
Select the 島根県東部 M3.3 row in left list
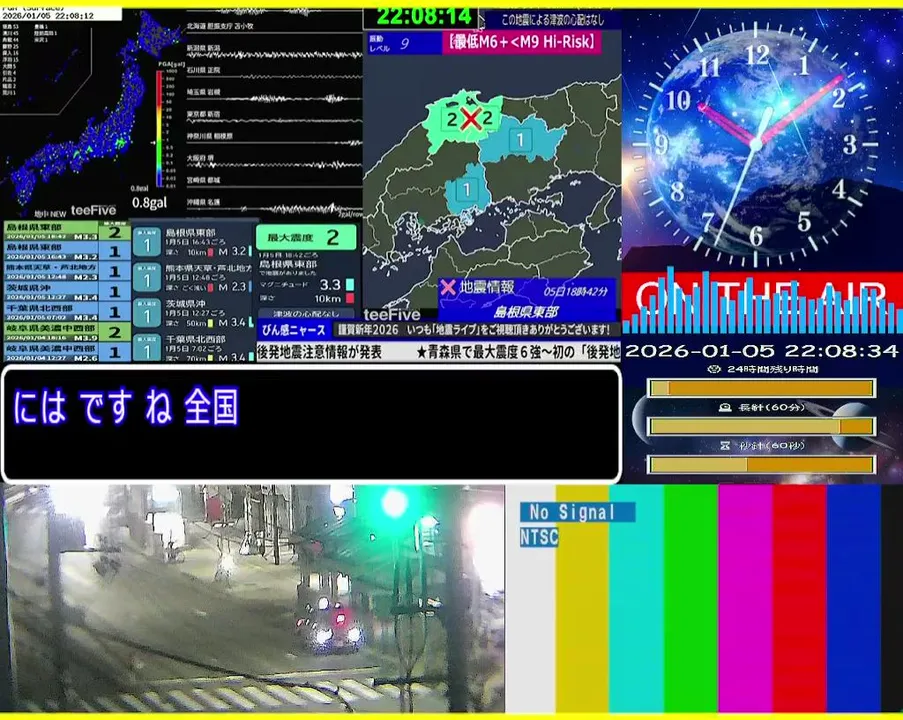pyautogui.click(x=67, y=231)
